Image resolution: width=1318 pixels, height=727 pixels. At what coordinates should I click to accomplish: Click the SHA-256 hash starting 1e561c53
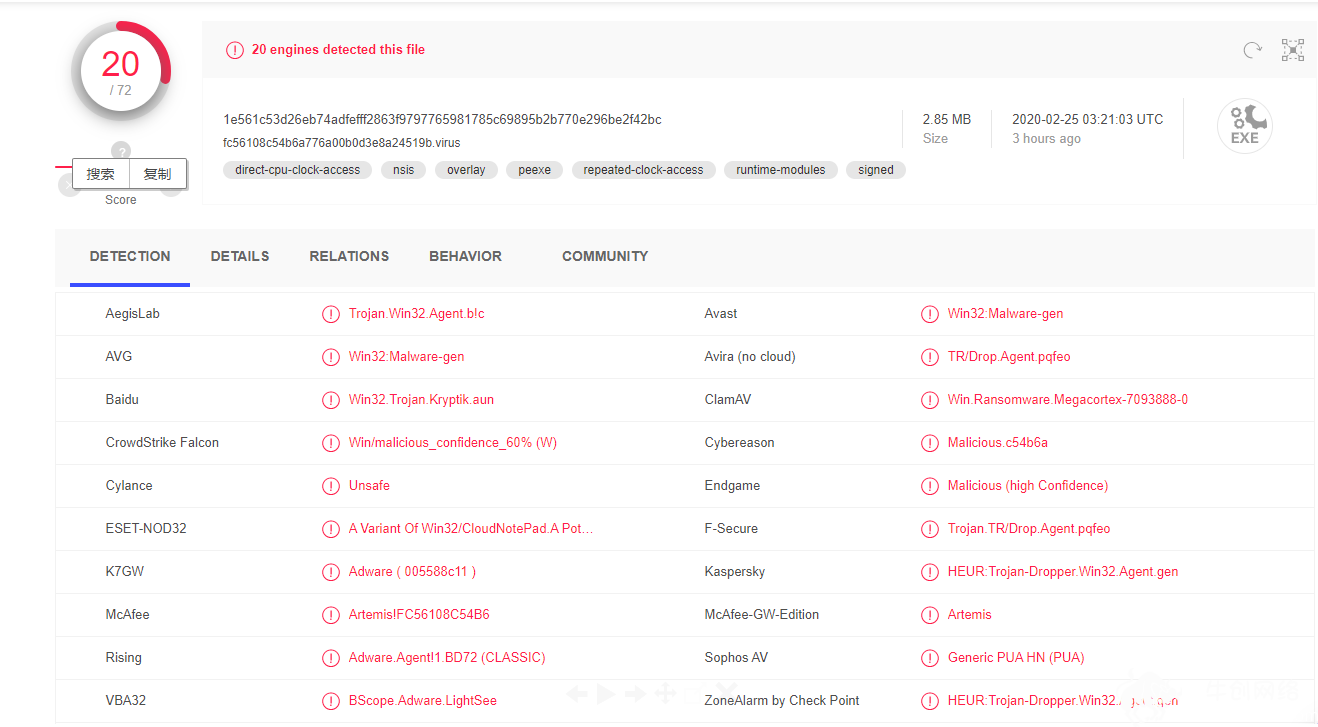(x=442, y=120)
